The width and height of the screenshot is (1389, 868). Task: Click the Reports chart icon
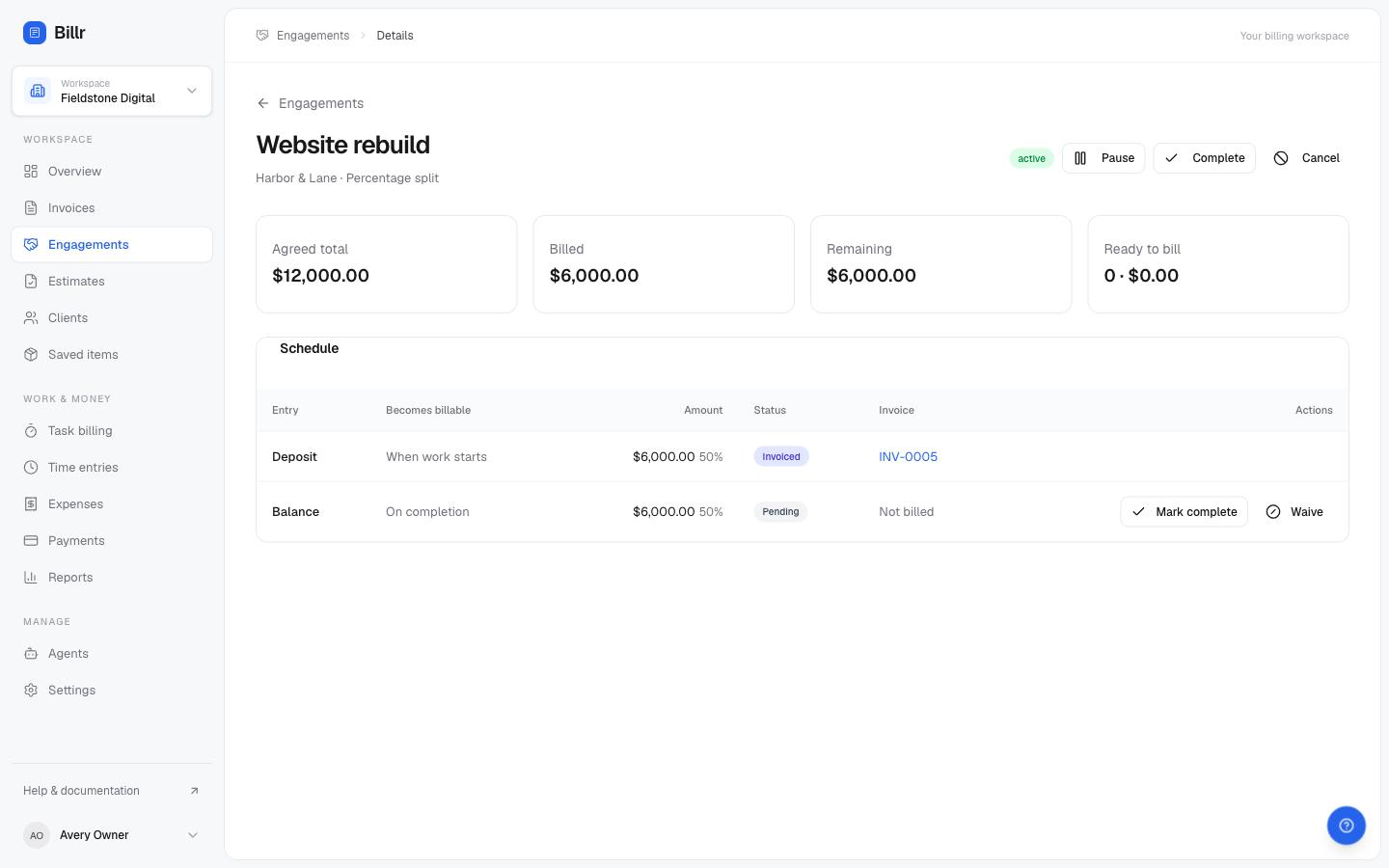pyautogui.click(x=31, y=578)
